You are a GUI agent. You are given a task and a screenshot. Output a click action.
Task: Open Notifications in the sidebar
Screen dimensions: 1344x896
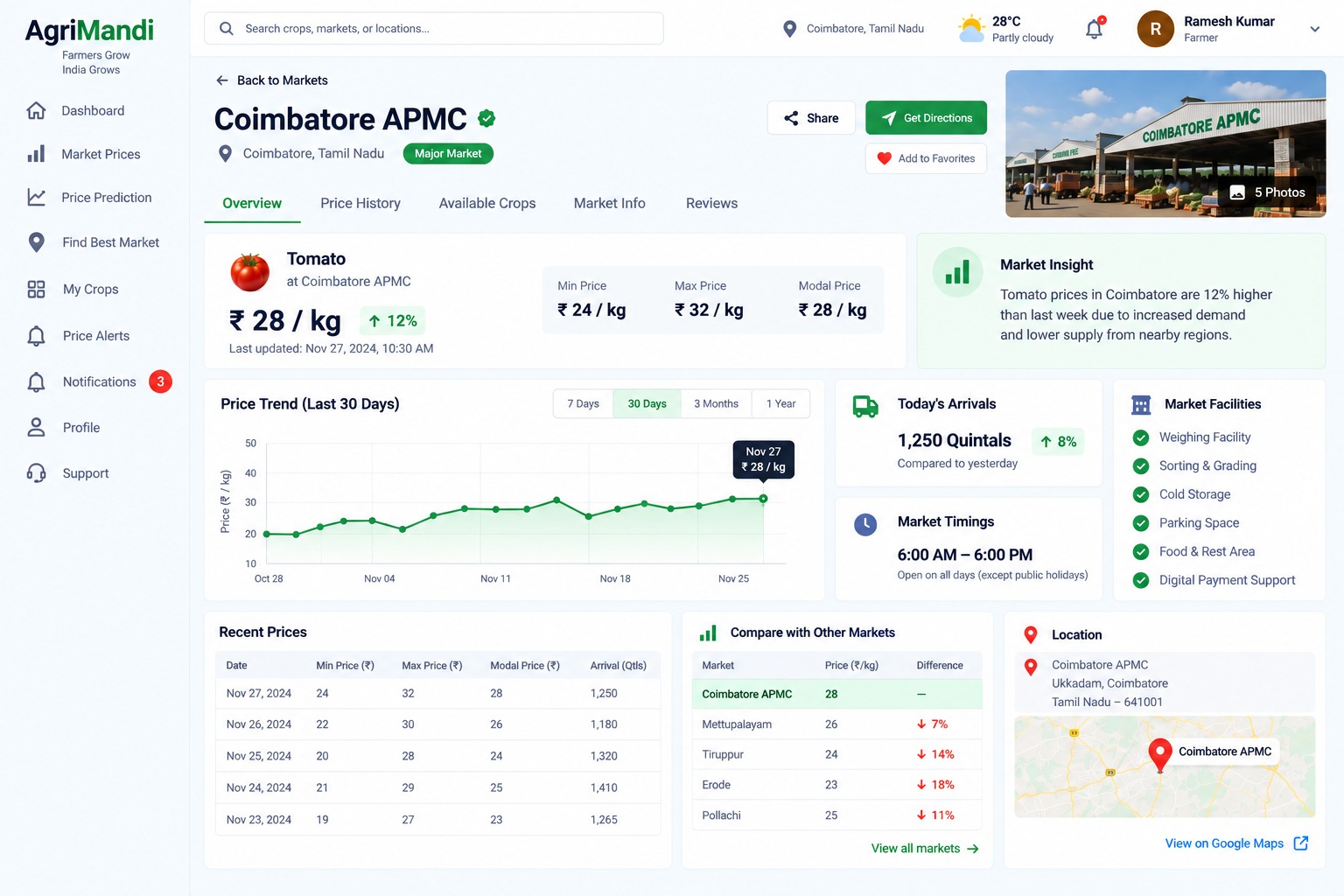[x=99, y=381]
